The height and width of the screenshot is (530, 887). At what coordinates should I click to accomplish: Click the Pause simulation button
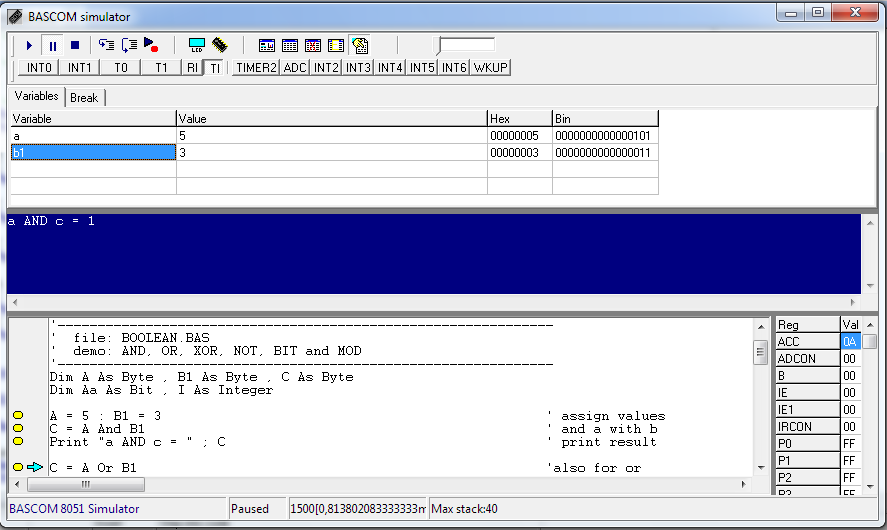(53, 45)
